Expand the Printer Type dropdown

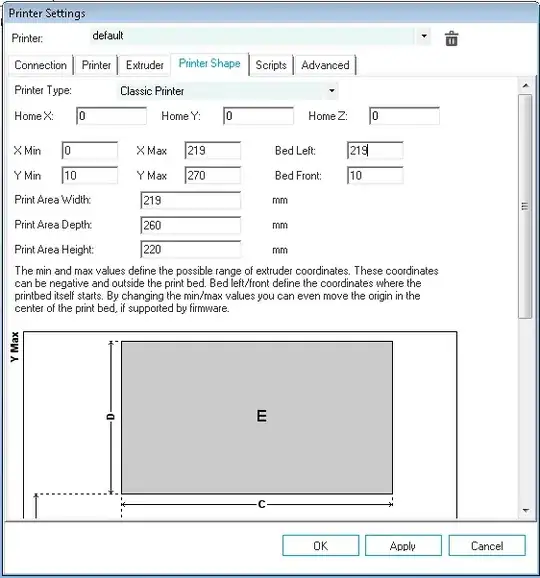pyautogui.click(x=331, y=91)
